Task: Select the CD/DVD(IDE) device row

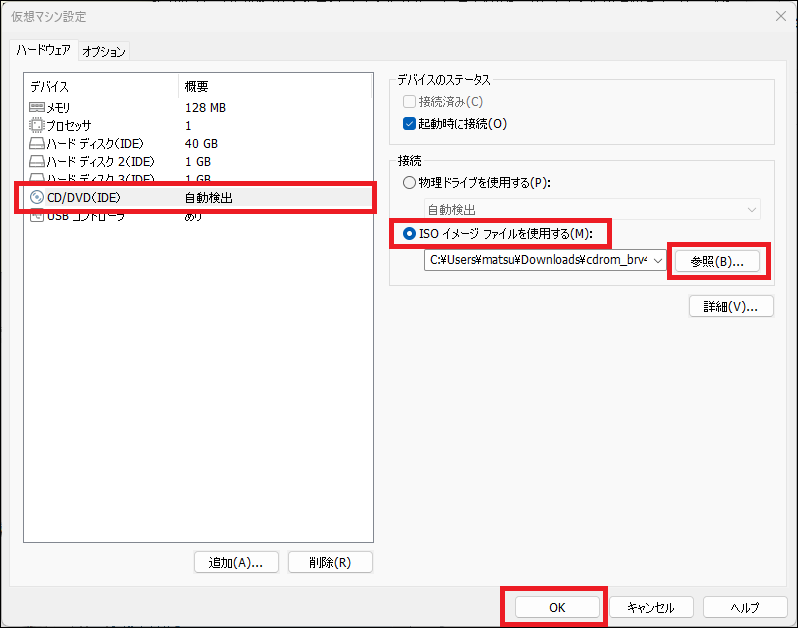Action: (198, 197)
